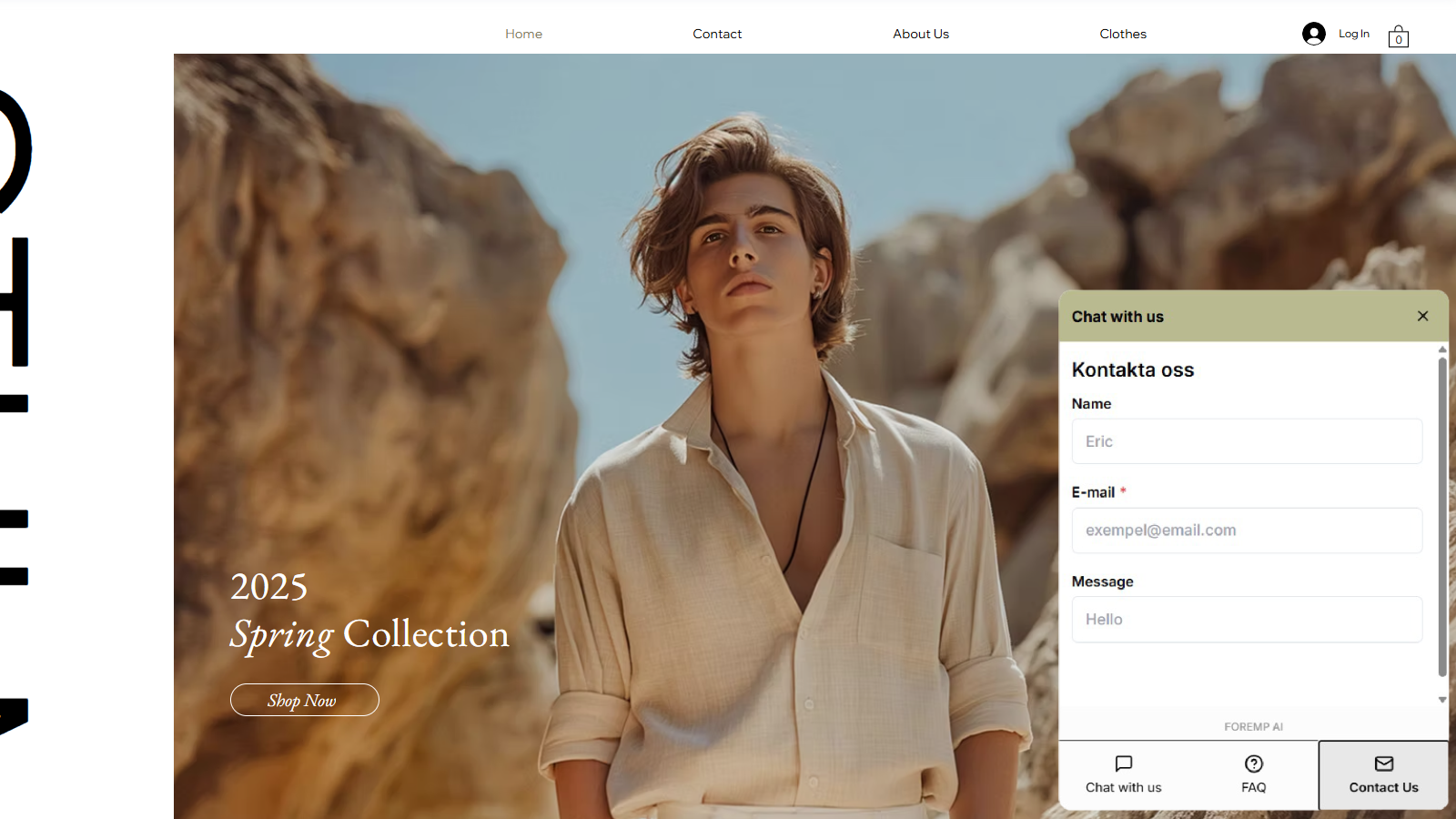
Task: Click the Shop Now button
Action: (x=304, y=700)
